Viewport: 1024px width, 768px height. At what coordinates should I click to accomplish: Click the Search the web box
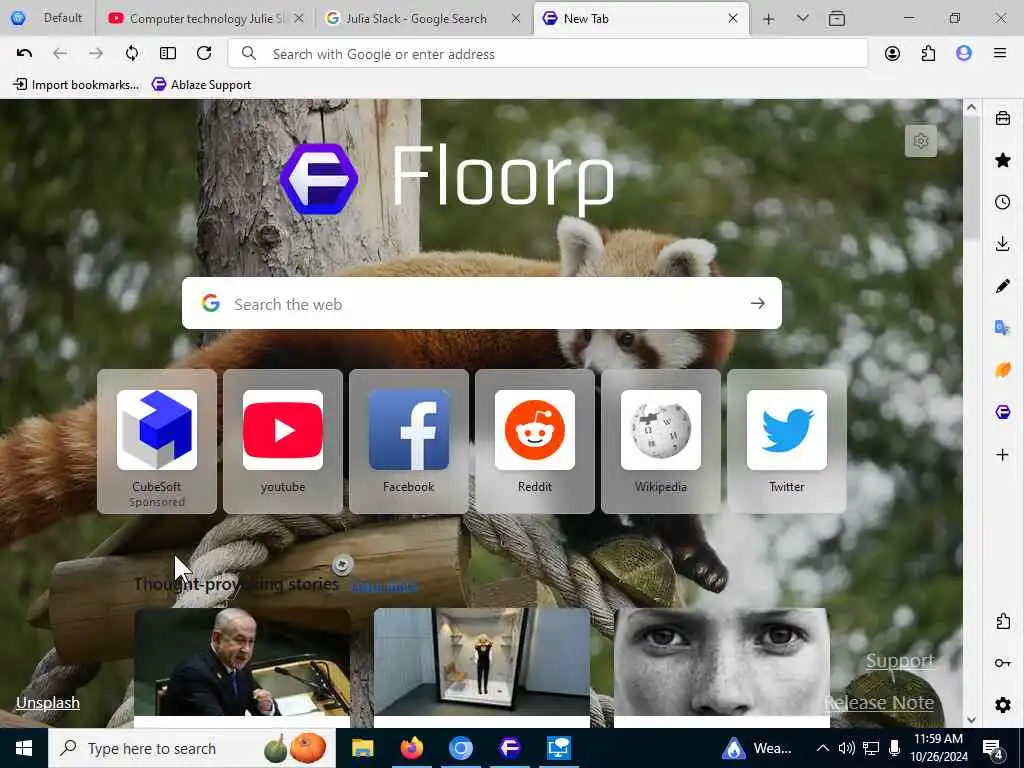tap(481, 304)
